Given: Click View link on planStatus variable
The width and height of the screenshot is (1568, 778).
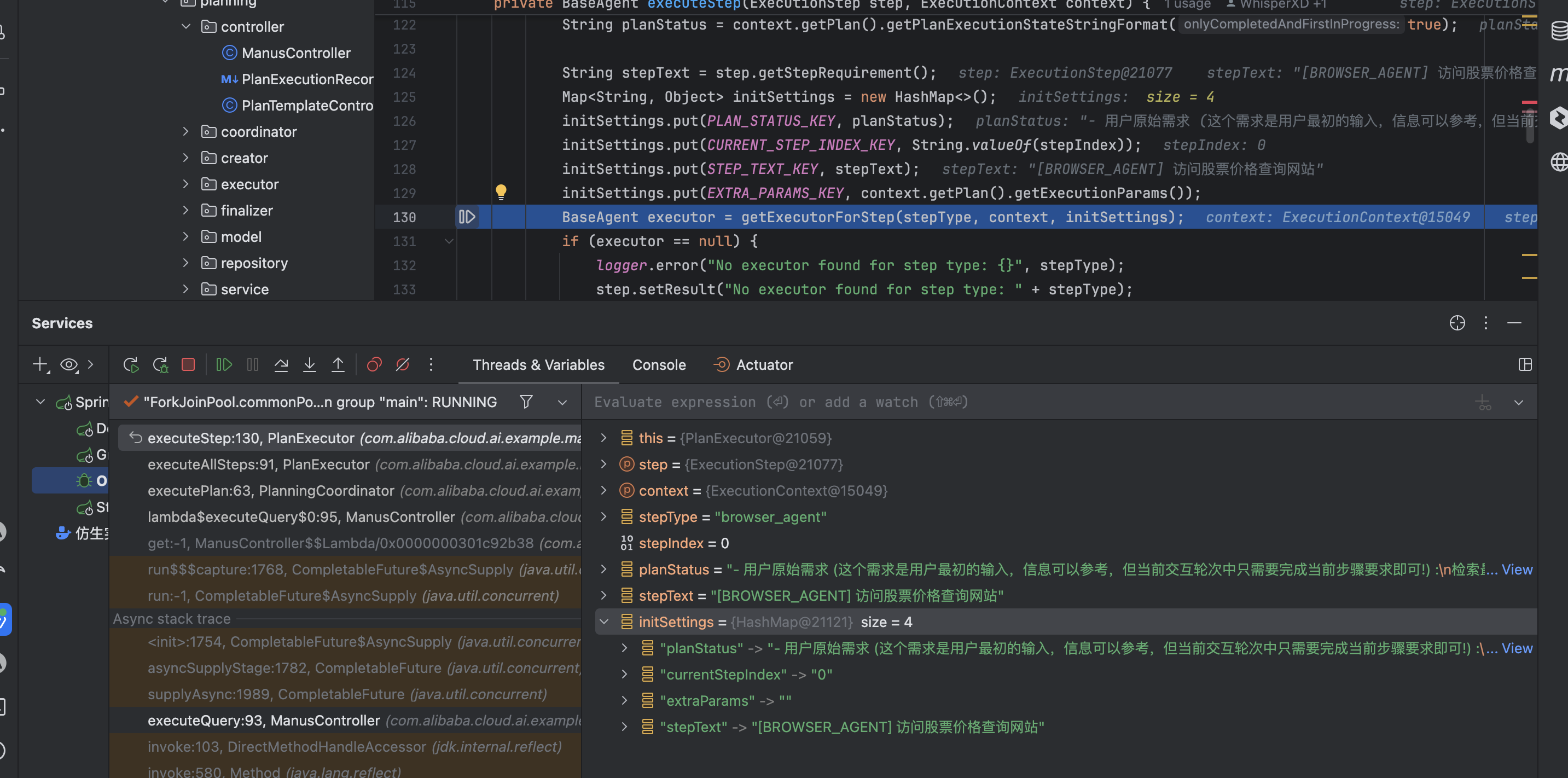Looking at the screenshot, I should click(1516, 569).
